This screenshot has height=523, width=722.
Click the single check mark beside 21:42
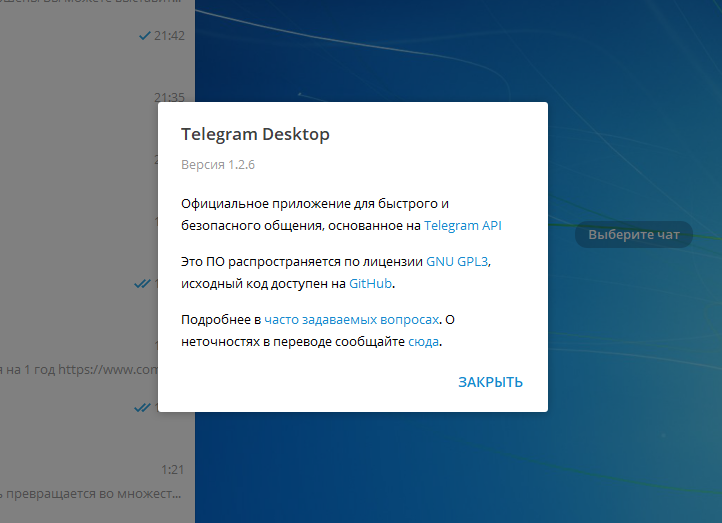pos(145,35)
